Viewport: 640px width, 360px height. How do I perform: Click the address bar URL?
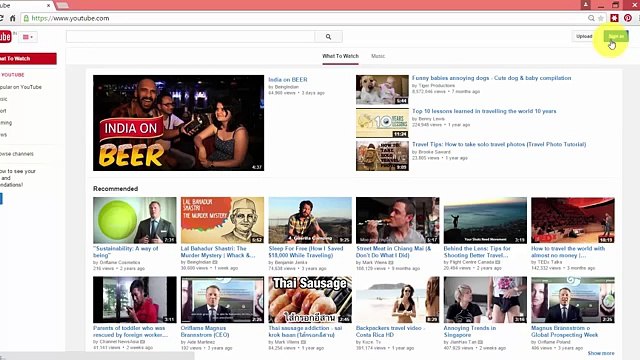[x=70, y=18]
